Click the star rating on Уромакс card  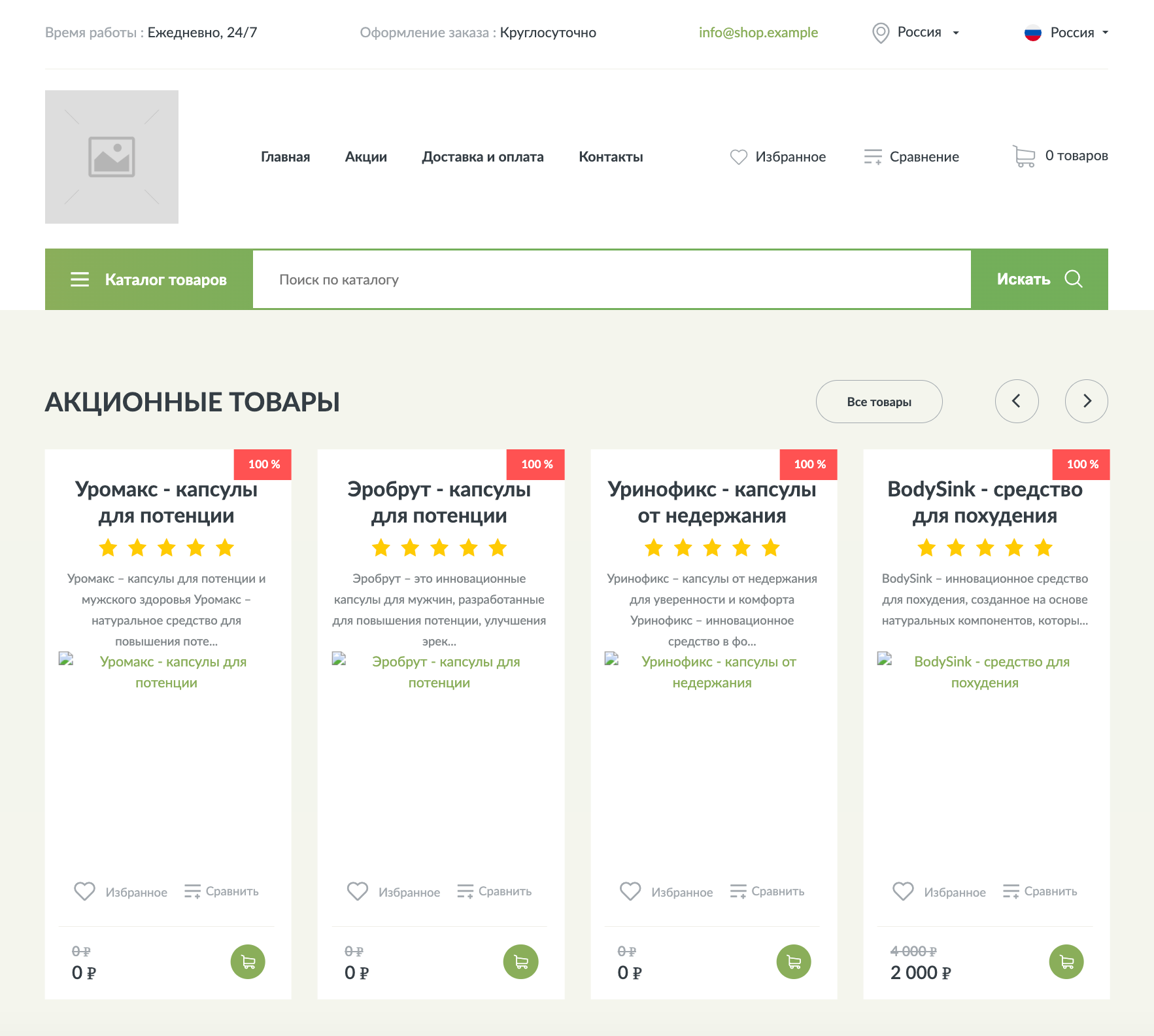coord(167,547)
